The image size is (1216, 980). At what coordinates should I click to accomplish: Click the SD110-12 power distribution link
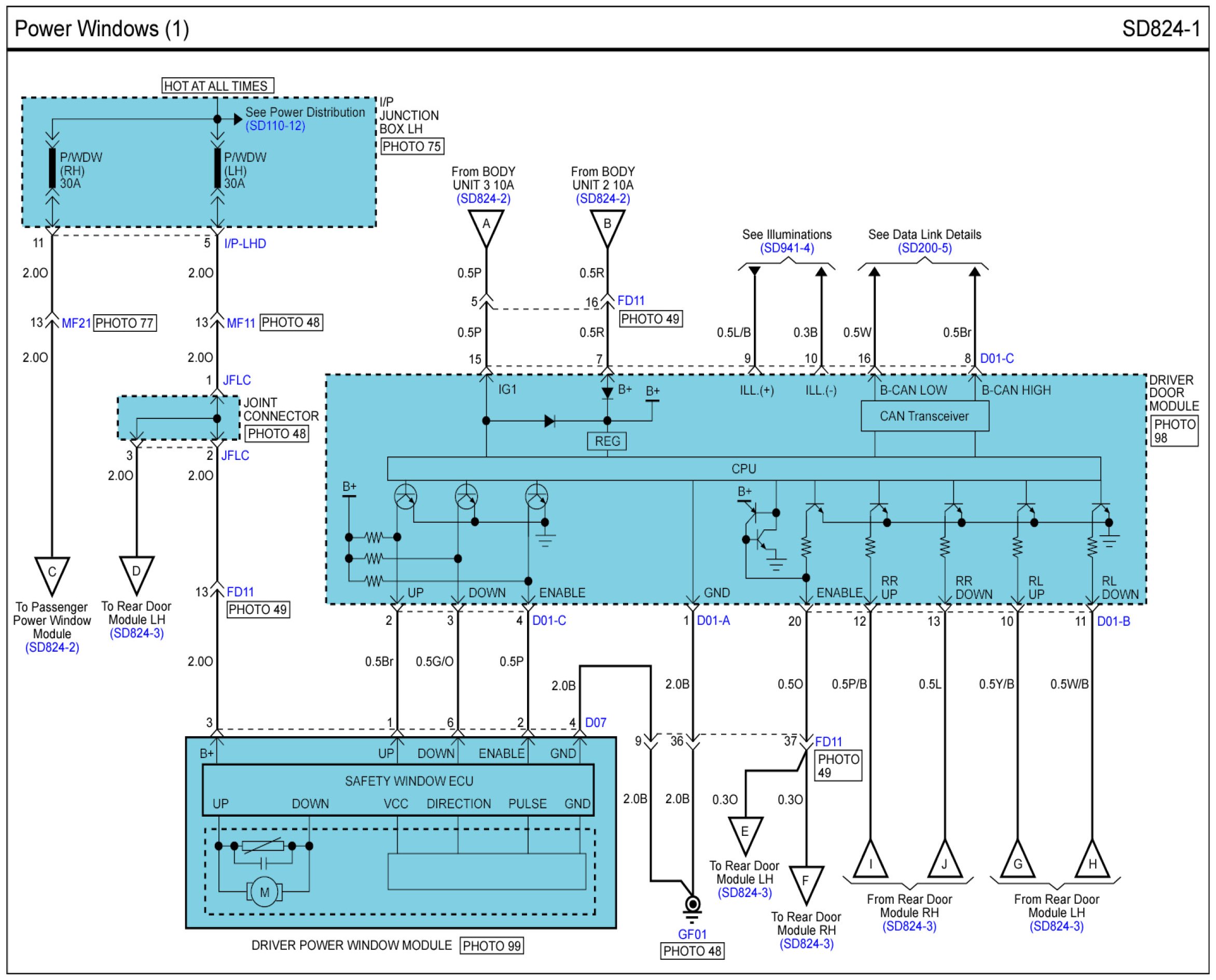[x=275, y=126]
